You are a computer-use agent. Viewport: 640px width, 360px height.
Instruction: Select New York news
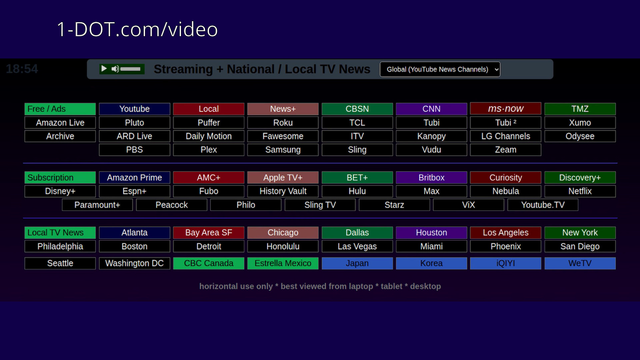(x=580, y=233)
